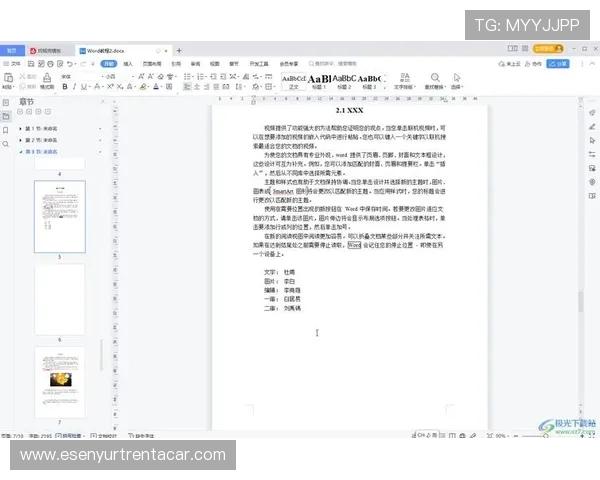The height and width of the screenshot is (480, 600).
Task: Open the bookmark panel in left sidebar
Action: point(6,130)
